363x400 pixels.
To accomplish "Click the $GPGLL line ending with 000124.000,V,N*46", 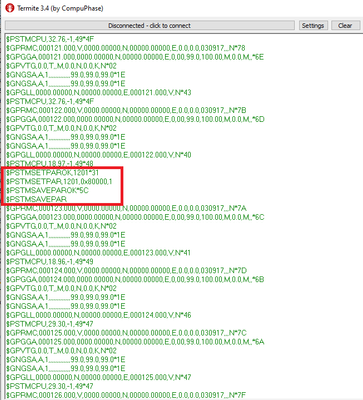I will (99, 315).
